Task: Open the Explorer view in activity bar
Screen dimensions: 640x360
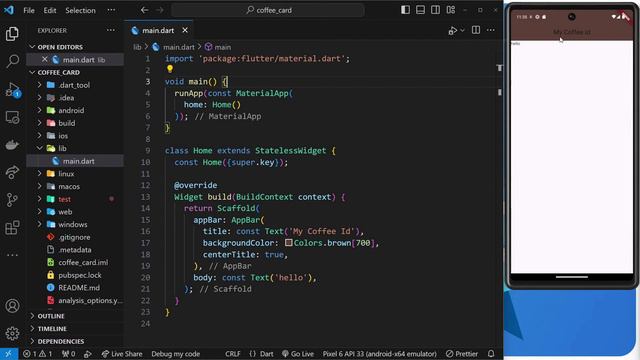Action: (x=12, y=34)
